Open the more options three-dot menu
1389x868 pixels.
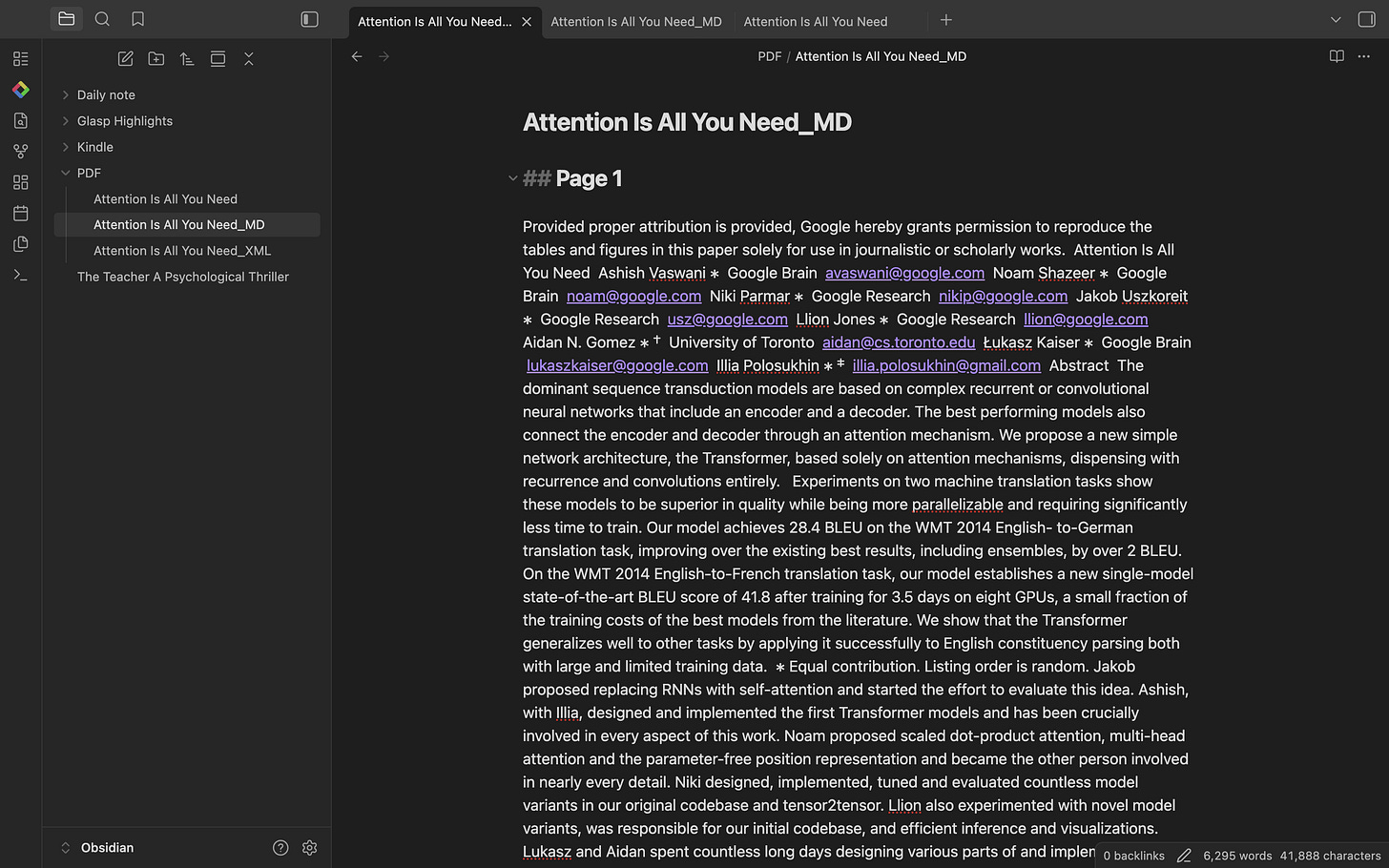click(x=1364, y=56)
